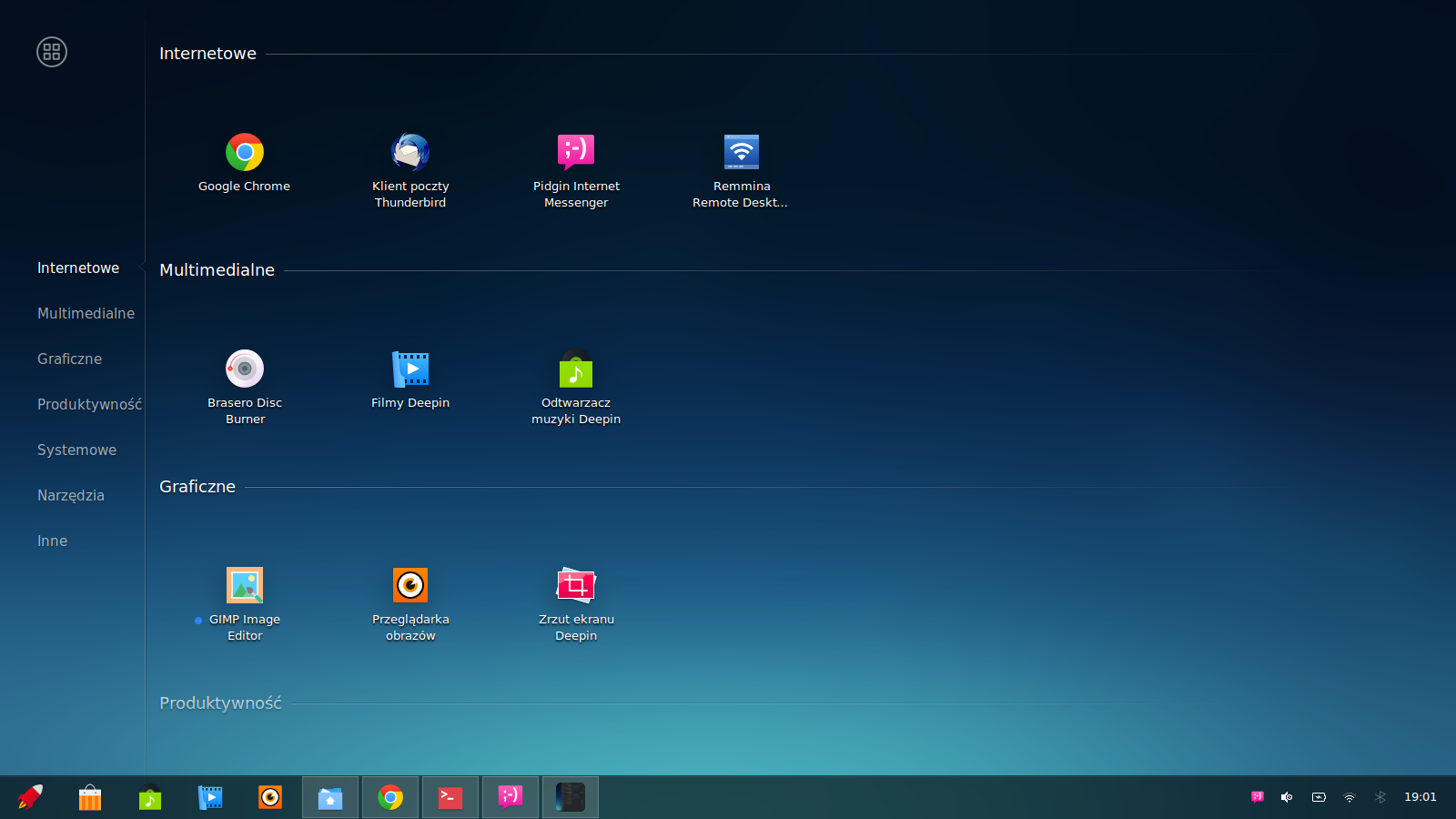Click the 19:01 clock in the dock
1456x819 pixels.
1421,797
